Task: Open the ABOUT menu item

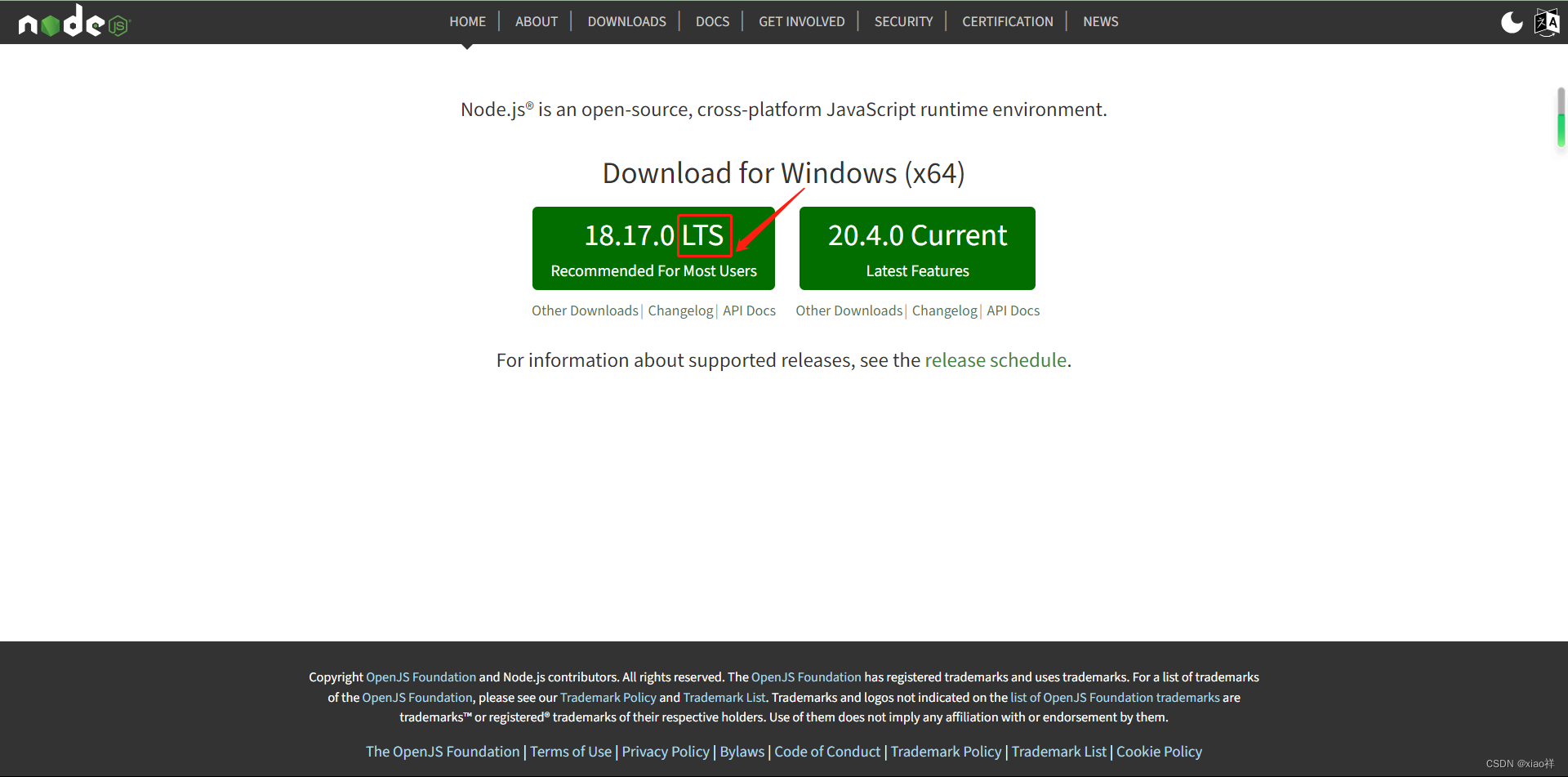Action: tap(537, 21)
